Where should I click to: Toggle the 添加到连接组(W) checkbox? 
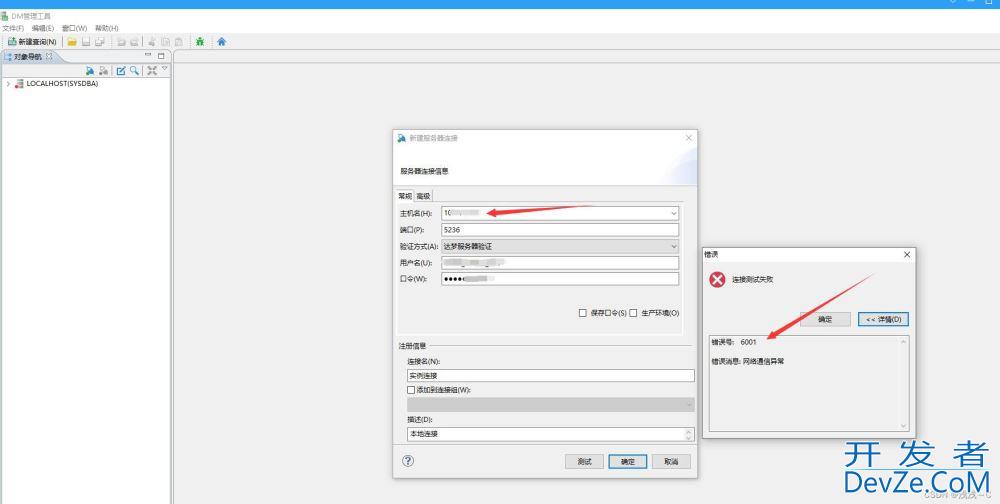click(411, 390)
